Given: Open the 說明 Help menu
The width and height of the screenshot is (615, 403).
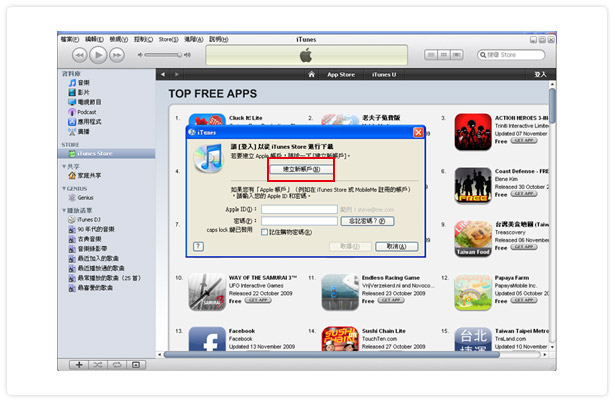Looking at the screenshot, I should [218, 39].
